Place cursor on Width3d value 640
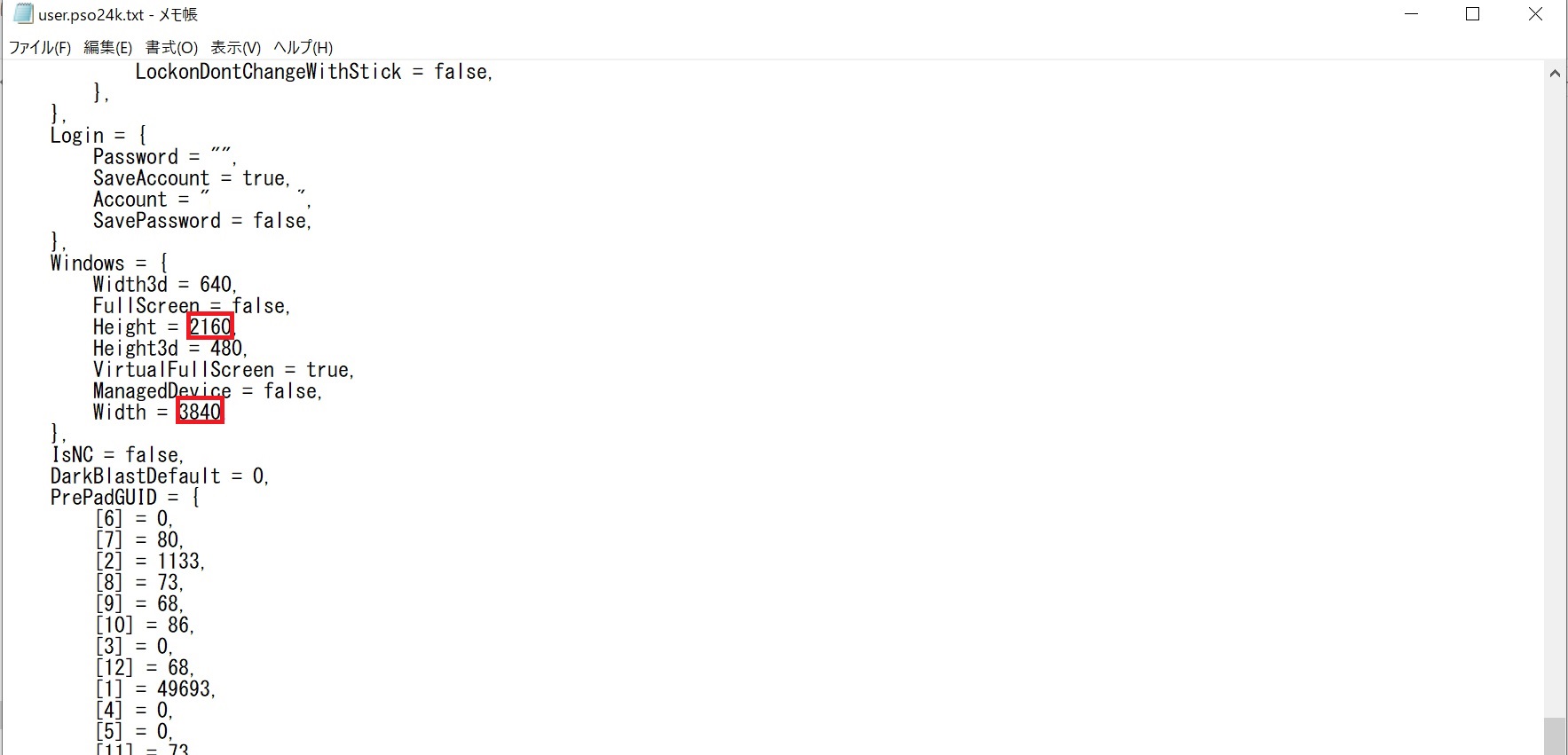This screenshot has height=755, width=1568. (216, 285)
